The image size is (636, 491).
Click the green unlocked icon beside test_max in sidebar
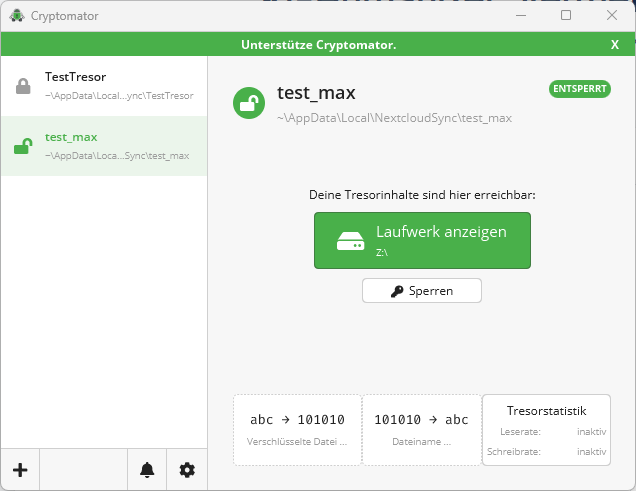click(x=23, y=147)
